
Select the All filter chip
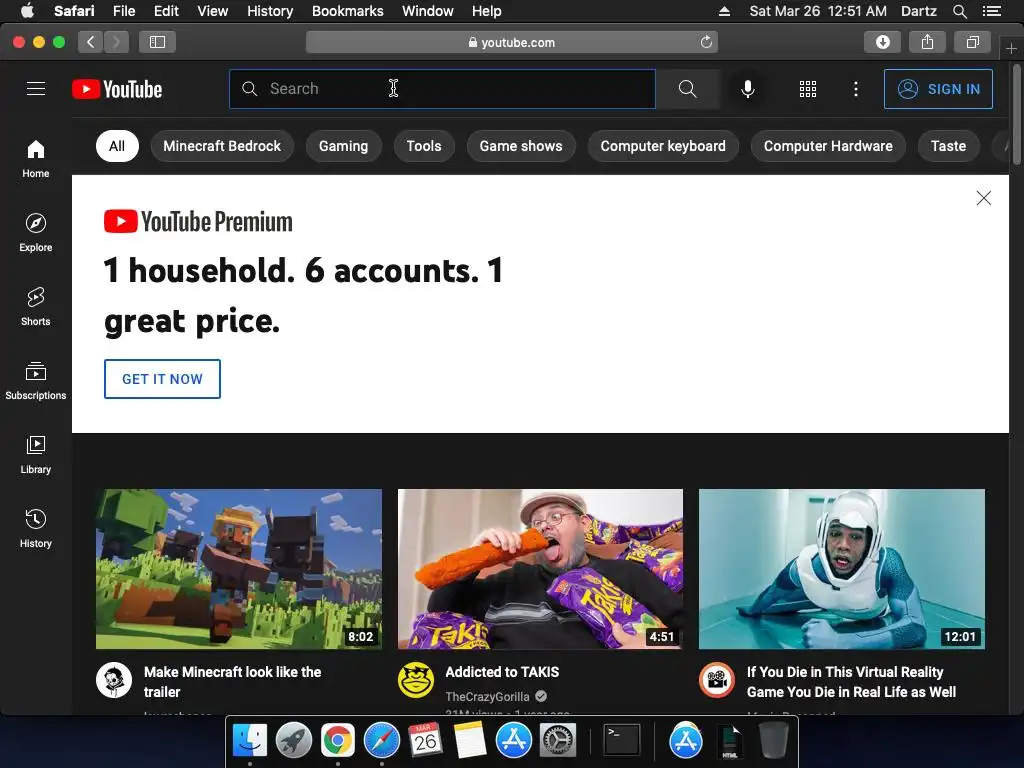pyautogui.click(x=117, y=146)
